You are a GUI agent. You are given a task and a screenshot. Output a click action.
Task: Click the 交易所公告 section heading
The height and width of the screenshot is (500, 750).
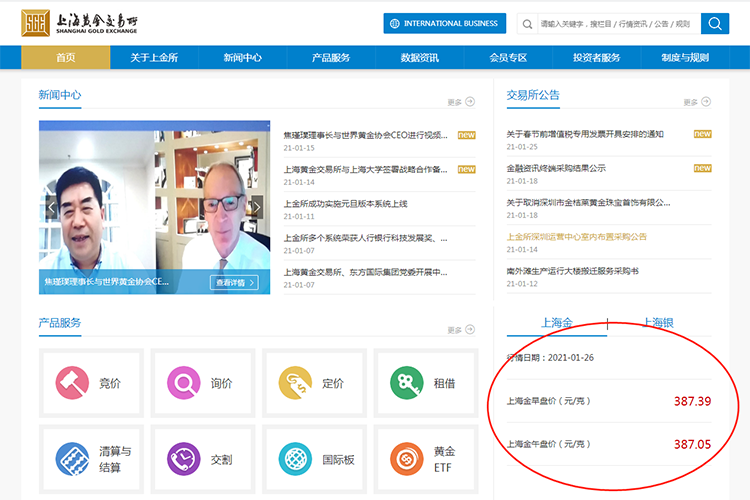coord(533,95)
